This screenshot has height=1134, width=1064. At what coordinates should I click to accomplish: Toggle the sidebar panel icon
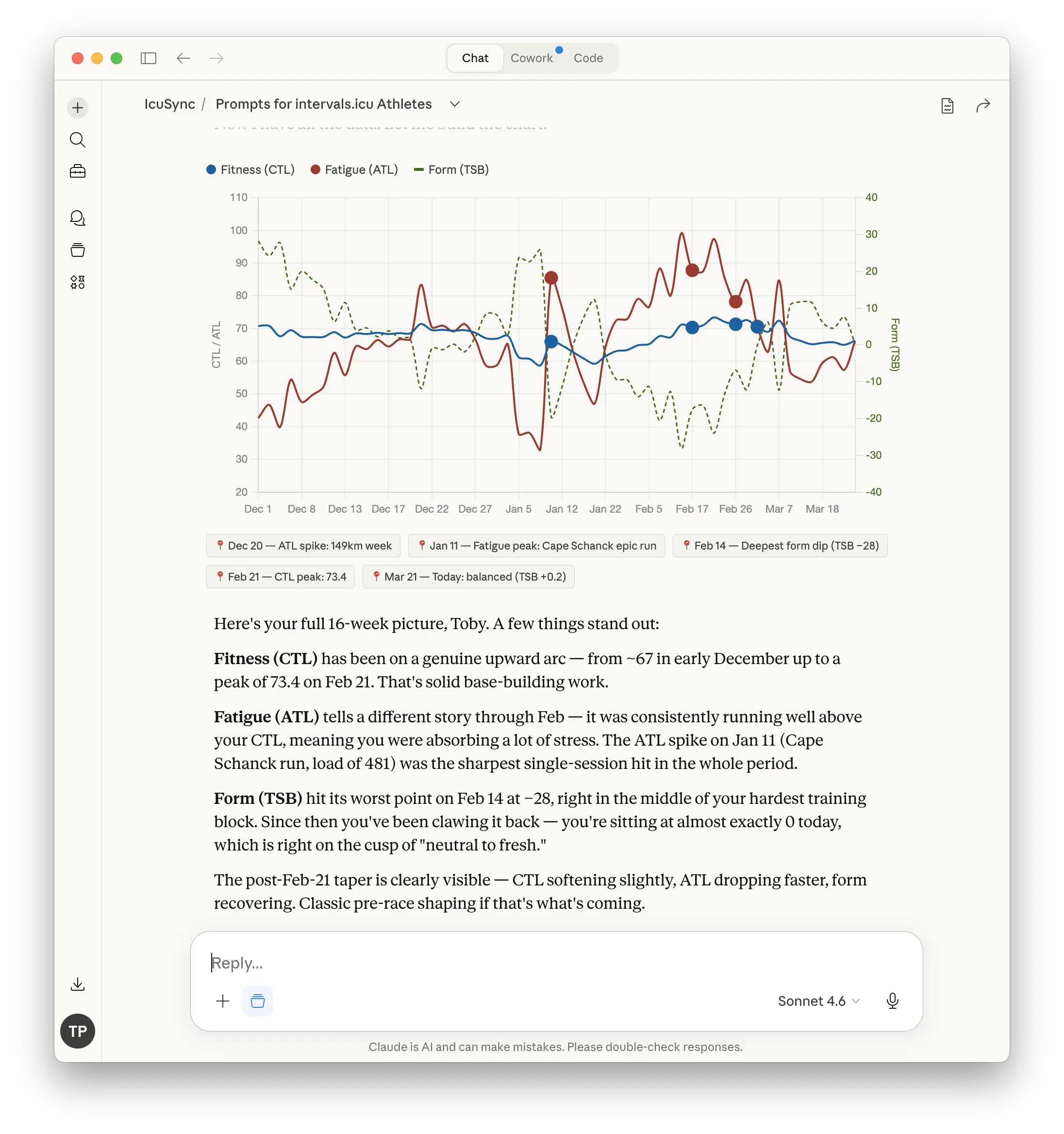tap(149, 58)
